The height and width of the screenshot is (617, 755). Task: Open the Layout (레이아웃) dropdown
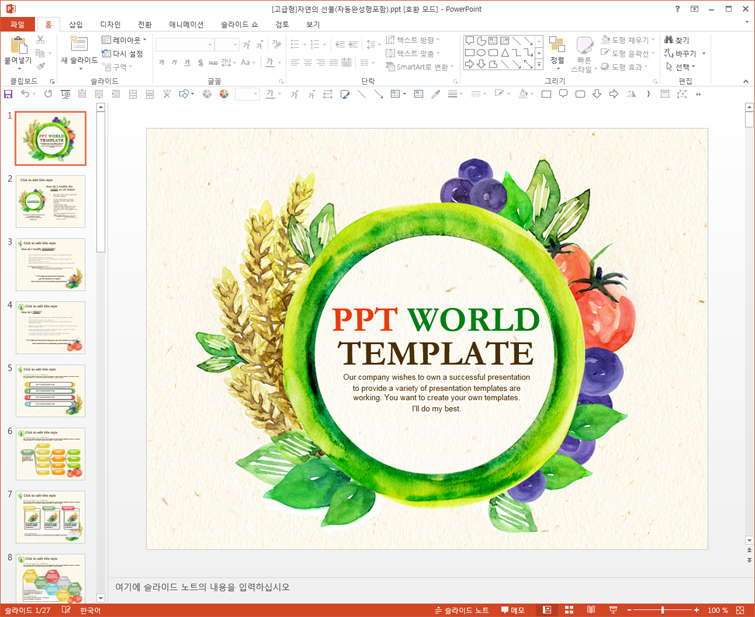coord(124,40)
